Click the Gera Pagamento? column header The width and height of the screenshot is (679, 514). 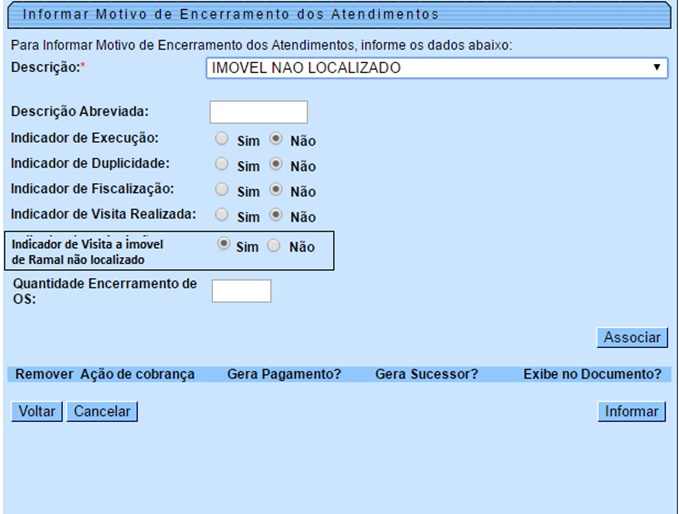[x=284, y=374]
